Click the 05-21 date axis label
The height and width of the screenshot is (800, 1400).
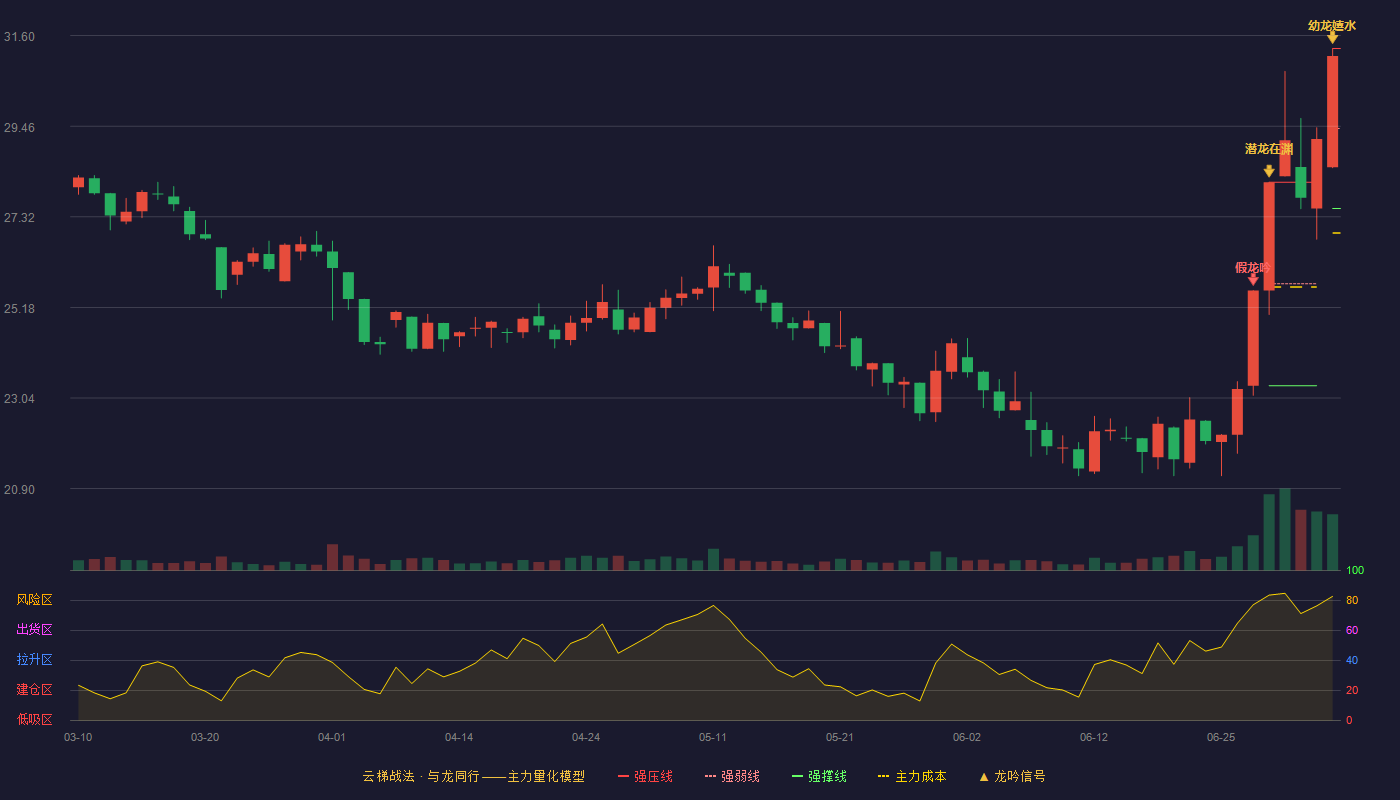(840, 737)
